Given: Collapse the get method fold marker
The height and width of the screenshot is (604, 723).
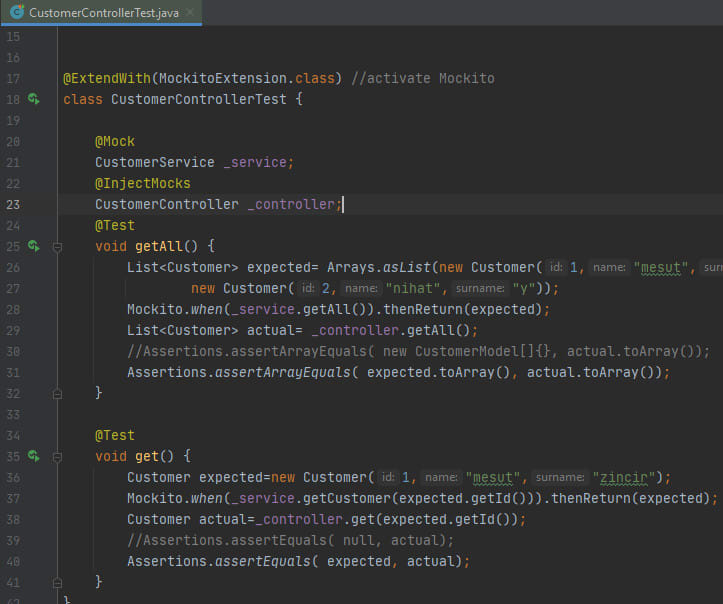Looking at the screenshot, I should 57,457.
